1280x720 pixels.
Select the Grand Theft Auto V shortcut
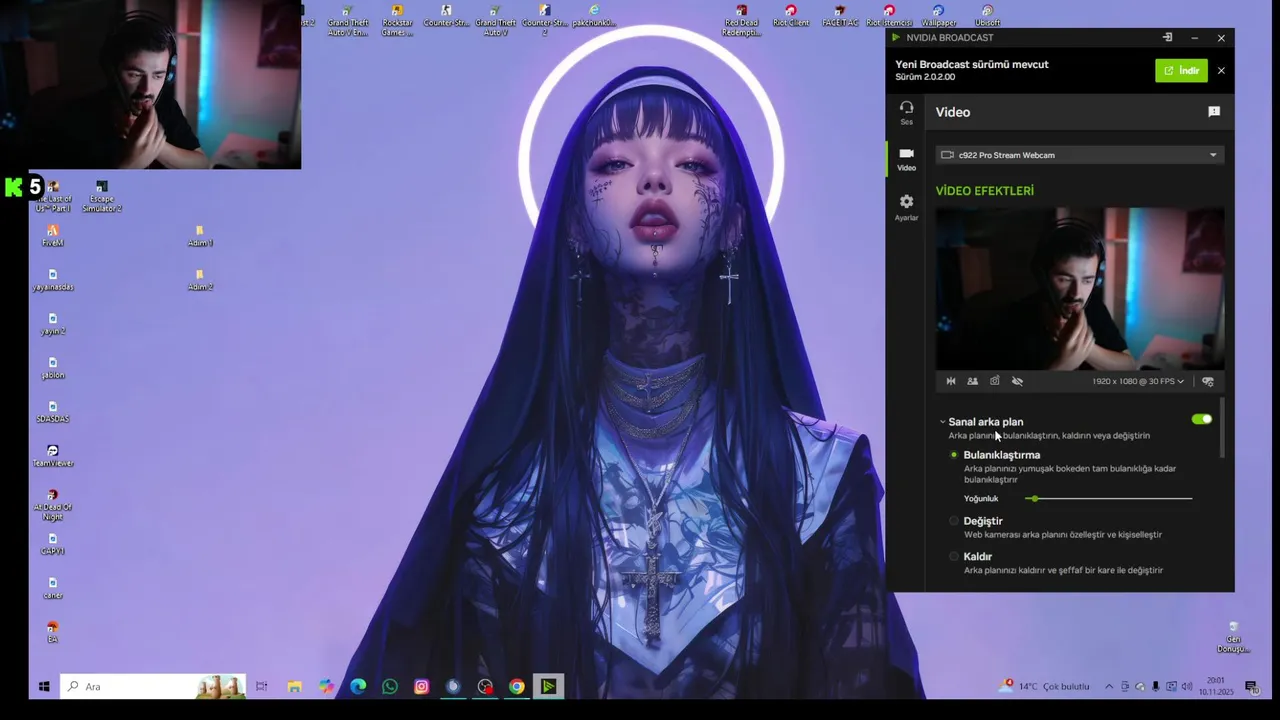[495, 21]
